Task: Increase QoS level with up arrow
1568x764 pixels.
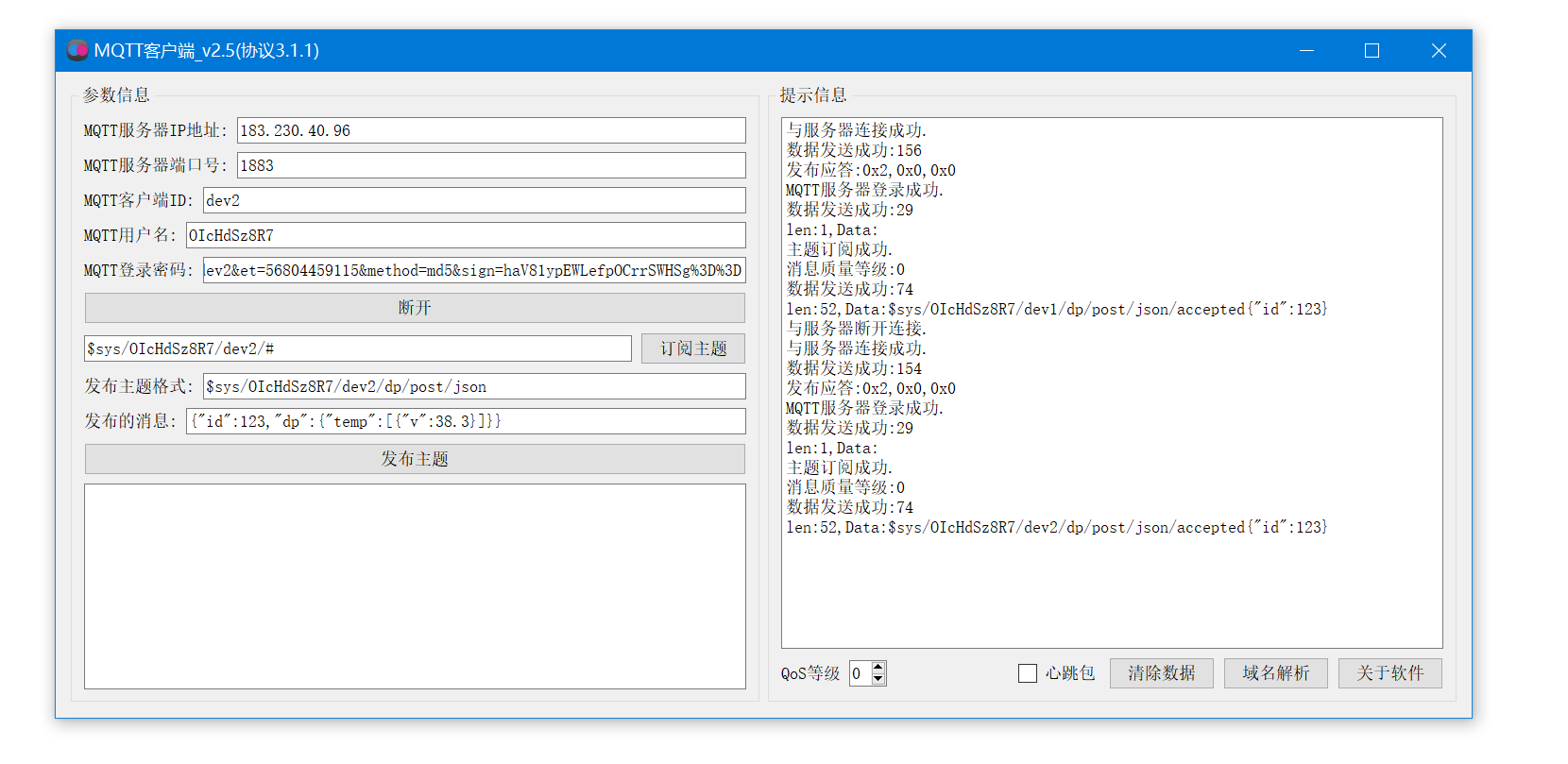Action: coord(878,668)
